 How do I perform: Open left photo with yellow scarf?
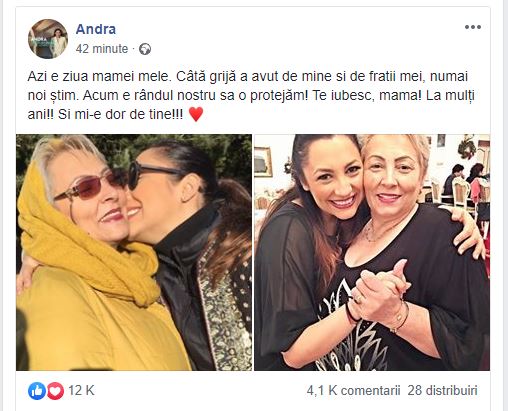tap(134, 252)
